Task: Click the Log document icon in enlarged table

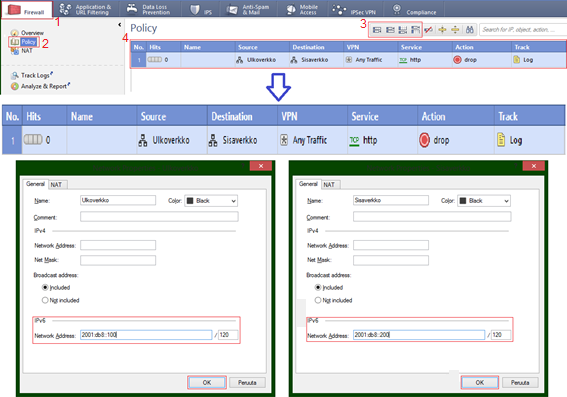Action: pyautogui.click(x=501, y=140)
